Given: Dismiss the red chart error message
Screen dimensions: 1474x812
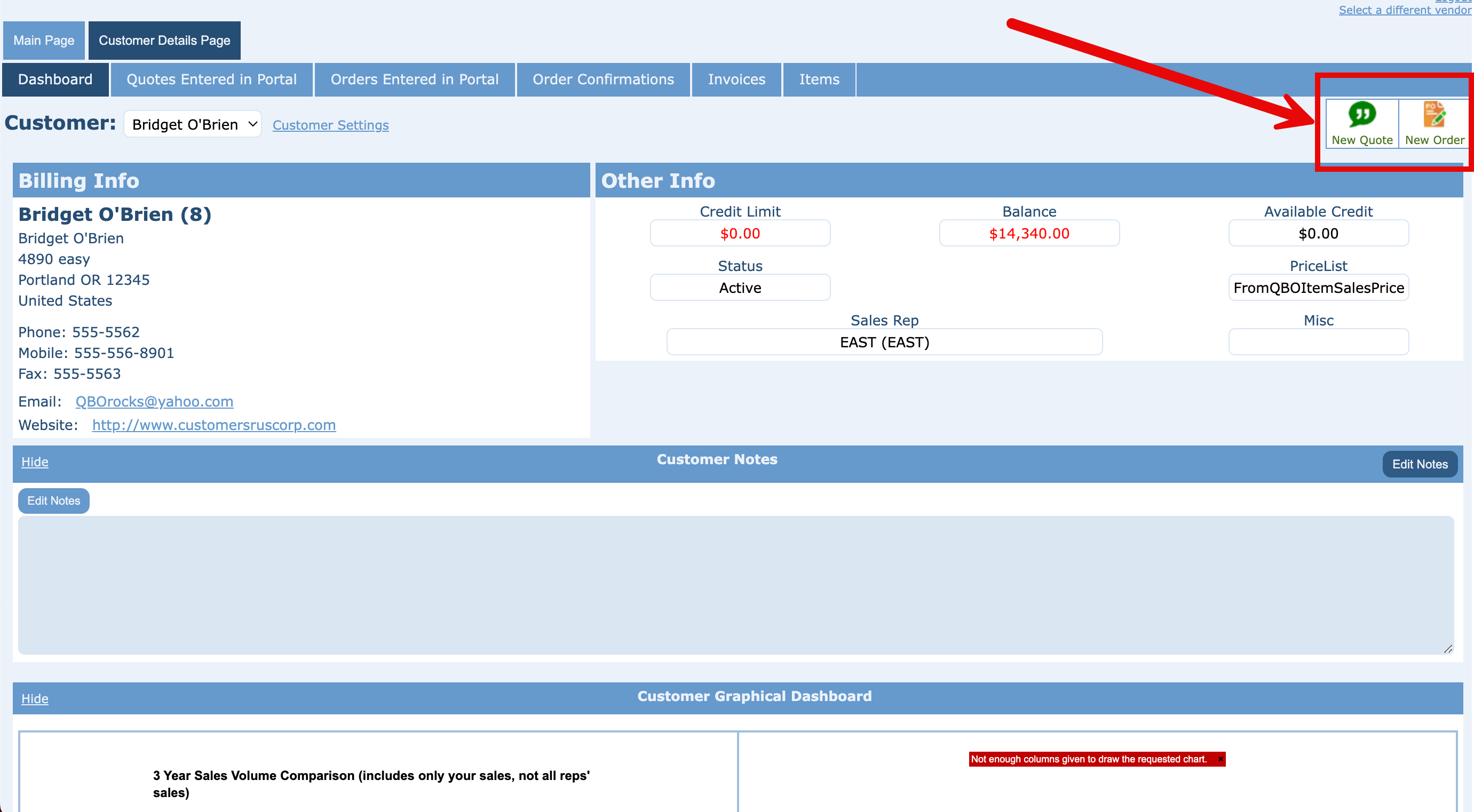Looking at the screenshot, I should click(x=1220, y=759).
